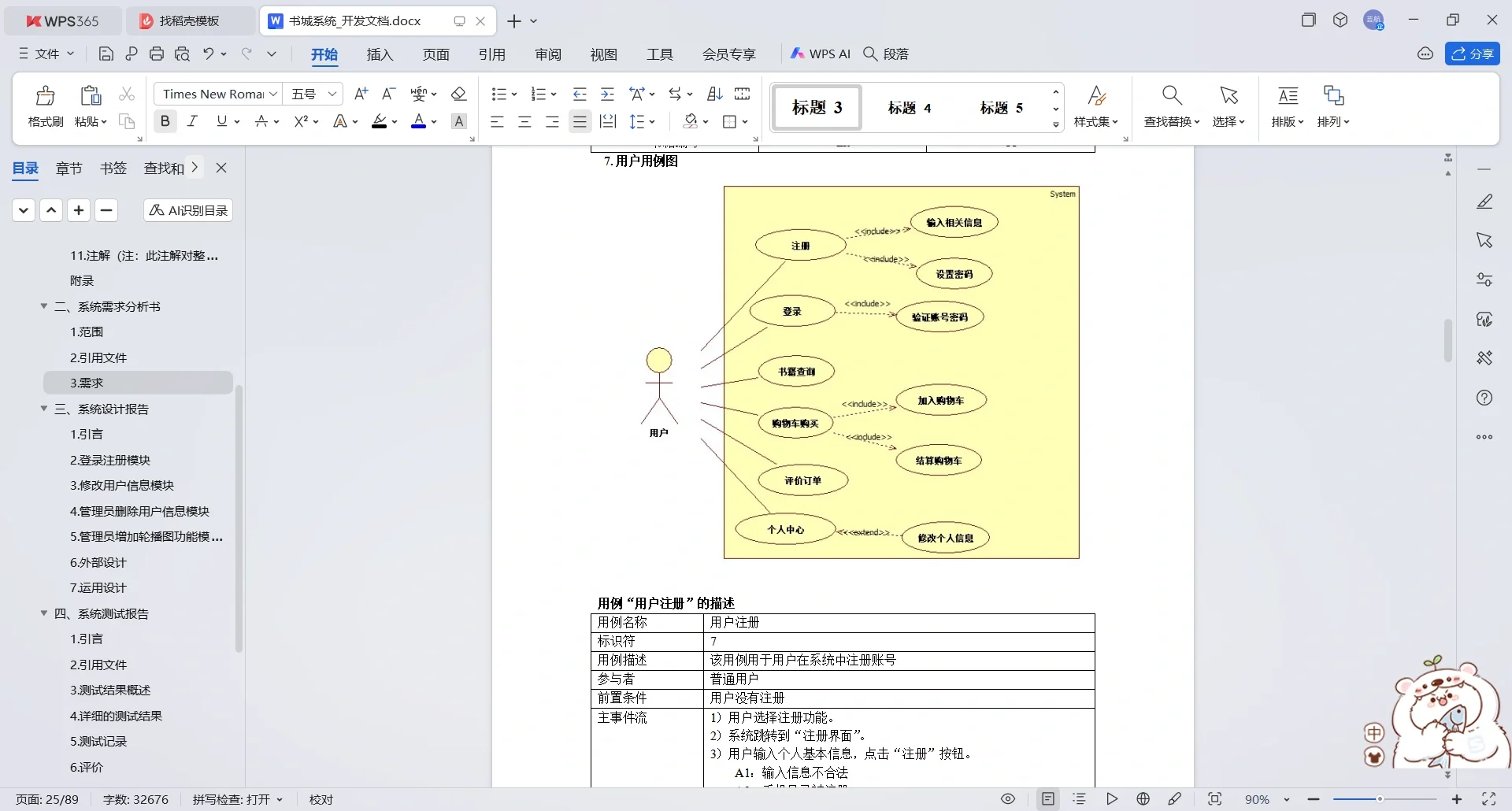Image resolution: width=1512 pixels, height=811 pixels.
Task: Enter full screen via status bar icon
Action: coord(1489,799)
